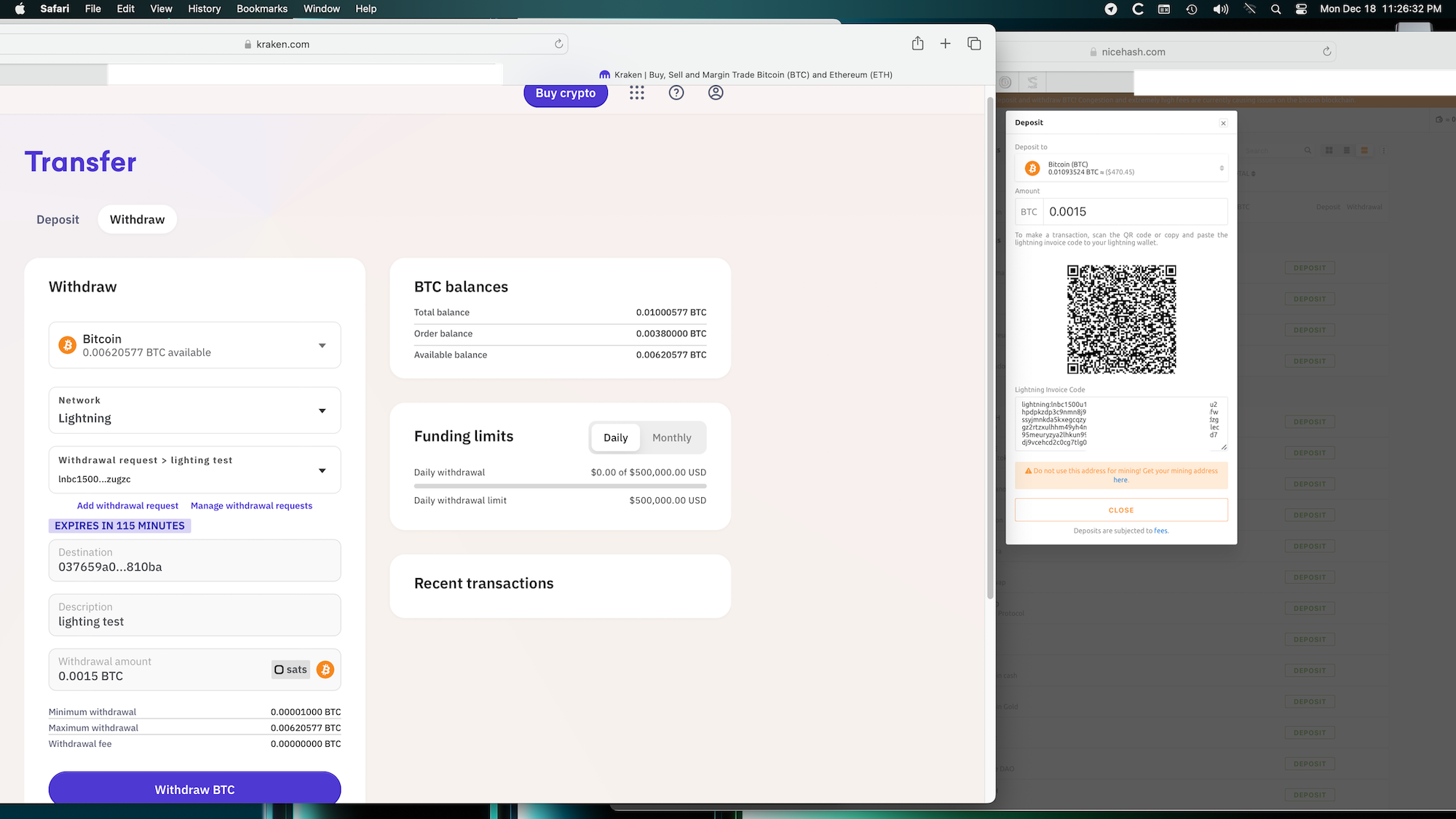
Task: Select the orange compact view in NiceHash
Action: click(x=1364, y=151)
